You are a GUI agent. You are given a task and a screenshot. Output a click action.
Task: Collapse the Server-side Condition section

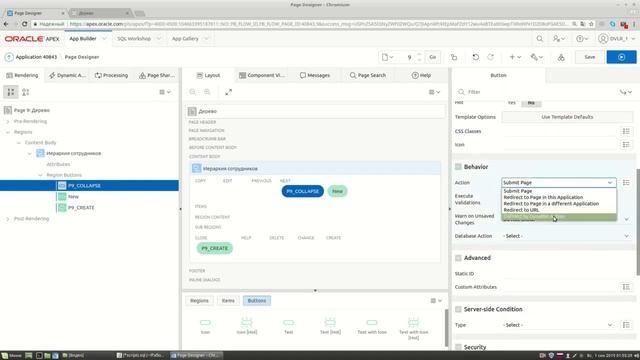458,309
